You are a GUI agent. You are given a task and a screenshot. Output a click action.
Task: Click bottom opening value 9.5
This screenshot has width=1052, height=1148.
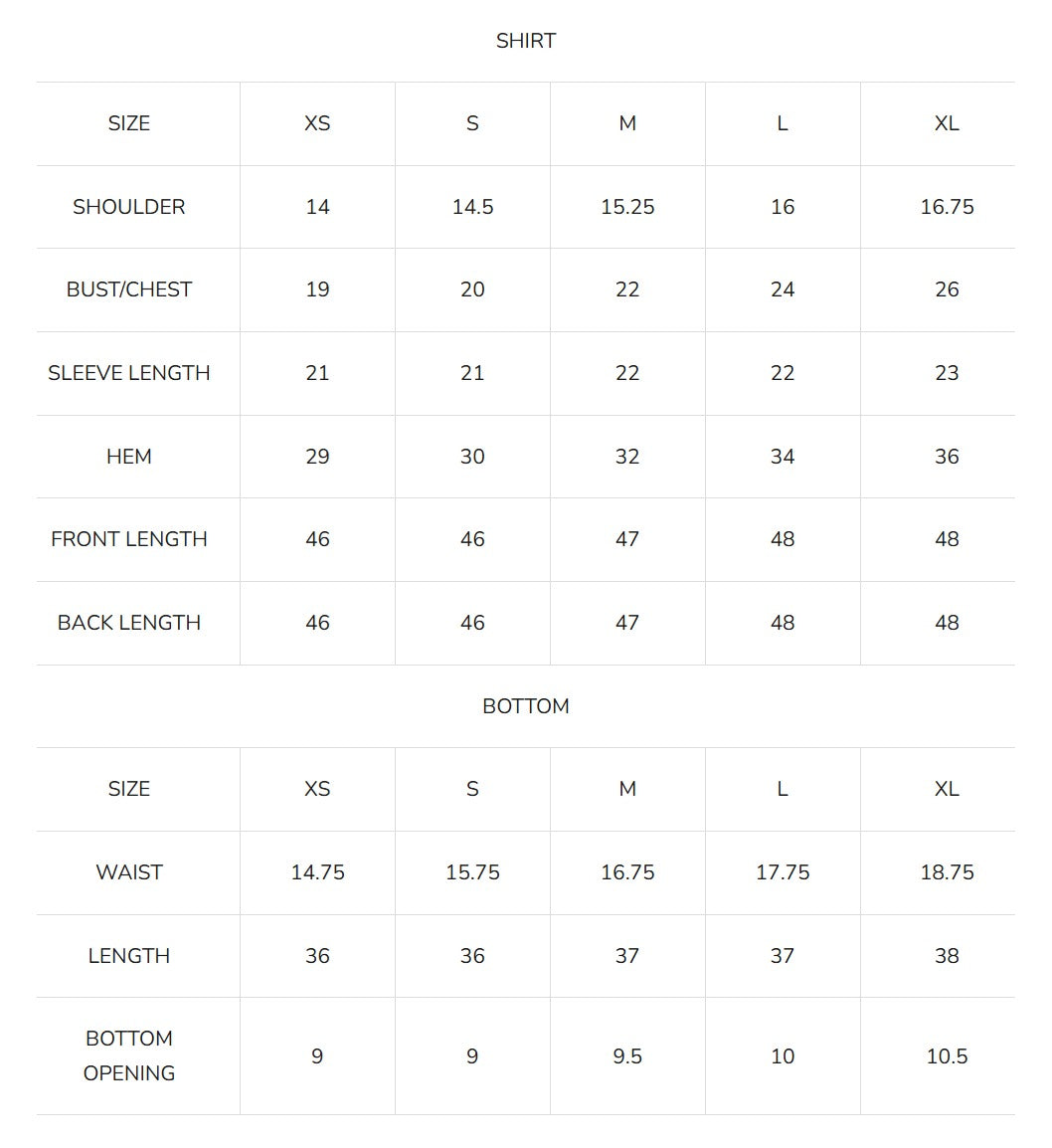[x=627, y=1056]
